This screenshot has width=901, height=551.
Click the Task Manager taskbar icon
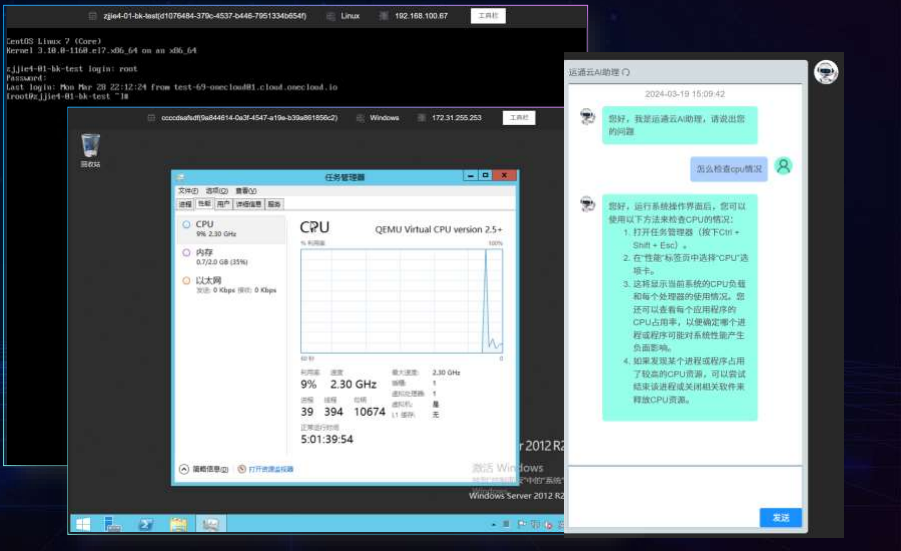point(210,524)
